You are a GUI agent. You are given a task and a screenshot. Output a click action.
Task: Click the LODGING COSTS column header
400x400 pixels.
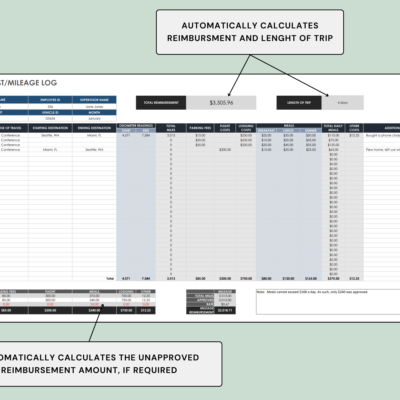pos(246,128)
